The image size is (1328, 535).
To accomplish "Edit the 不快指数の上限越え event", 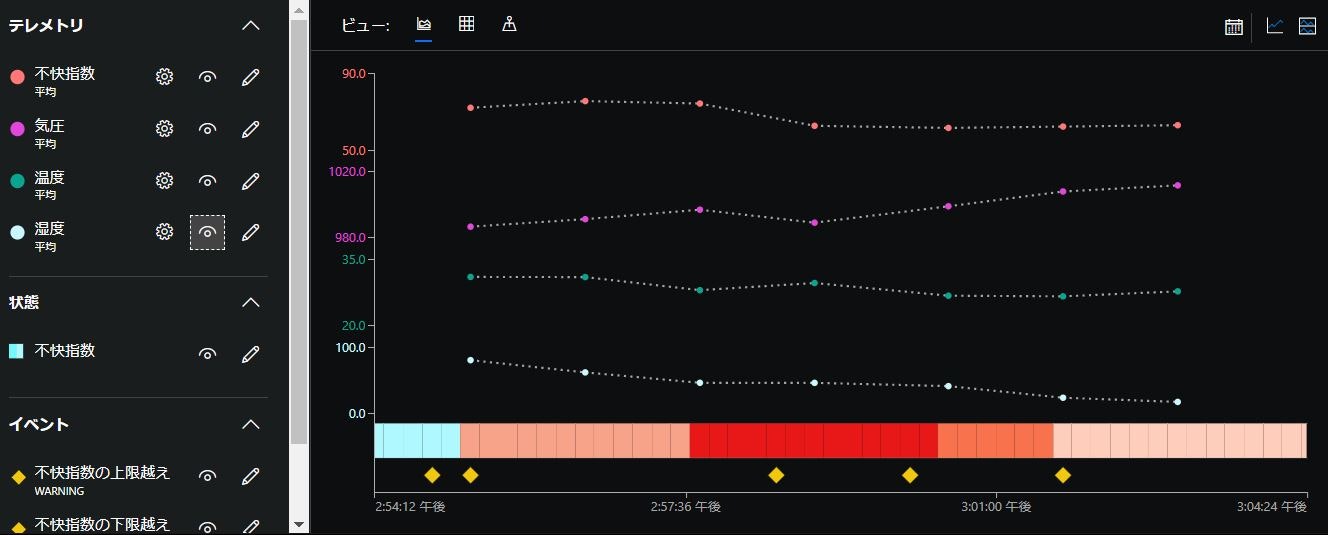I will pyautogui.click(x=251, y=476).
